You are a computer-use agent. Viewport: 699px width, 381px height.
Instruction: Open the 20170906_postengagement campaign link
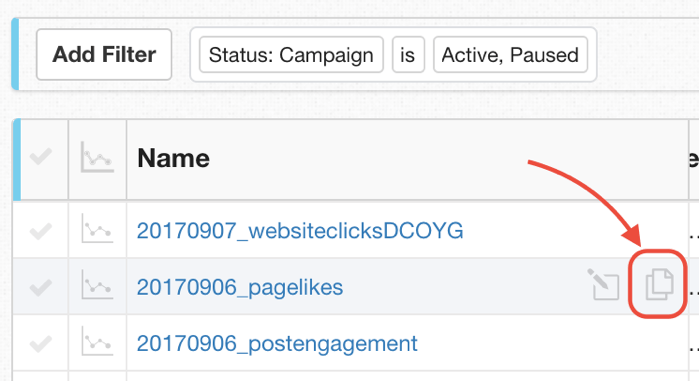277,344
